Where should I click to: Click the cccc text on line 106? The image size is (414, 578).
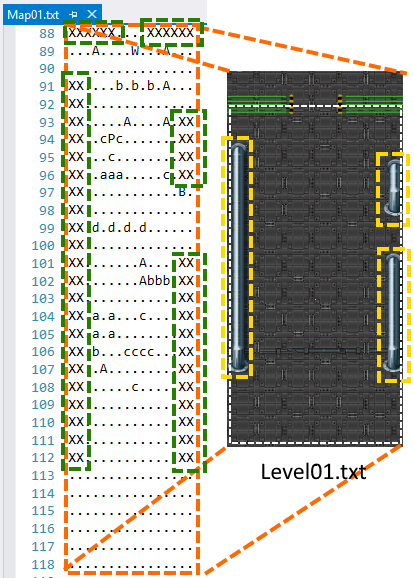click(139, 352)
